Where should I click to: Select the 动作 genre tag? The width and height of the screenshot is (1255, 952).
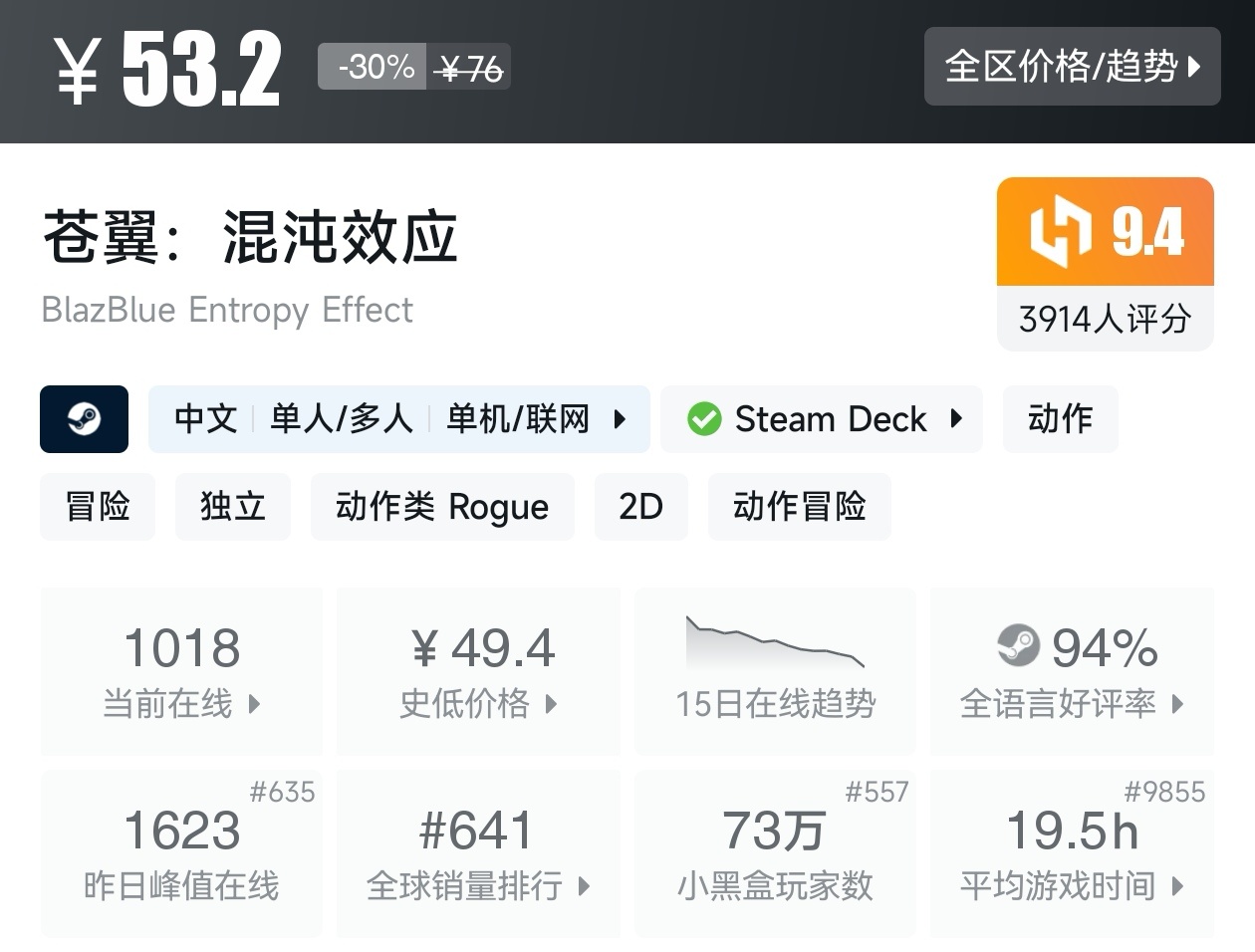(1060, 419)
